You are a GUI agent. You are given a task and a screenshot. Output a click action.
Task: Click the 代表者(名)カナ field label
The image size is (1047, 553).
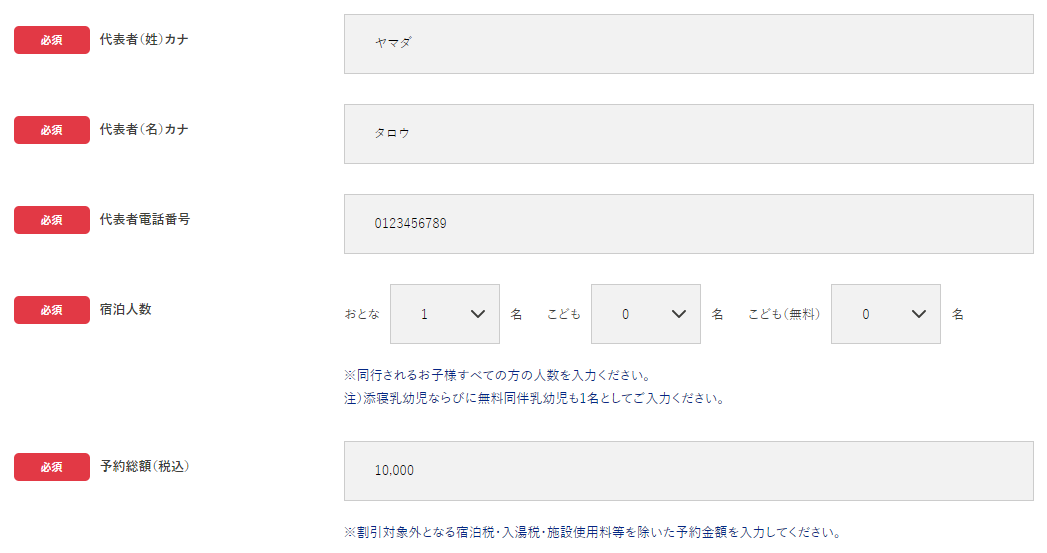144,129
